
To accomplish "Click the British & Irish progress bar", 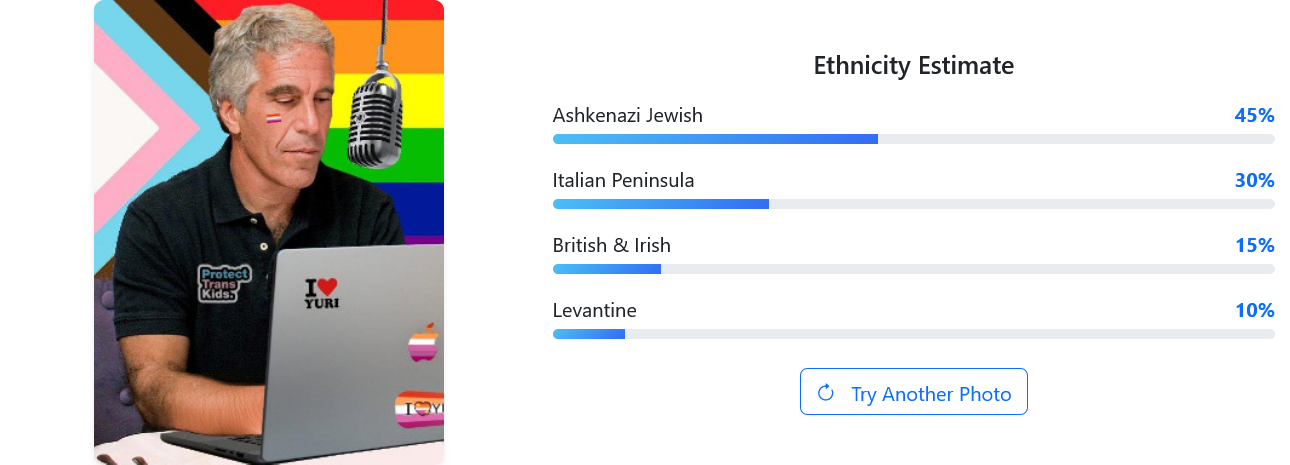I will tap(913, 269).
